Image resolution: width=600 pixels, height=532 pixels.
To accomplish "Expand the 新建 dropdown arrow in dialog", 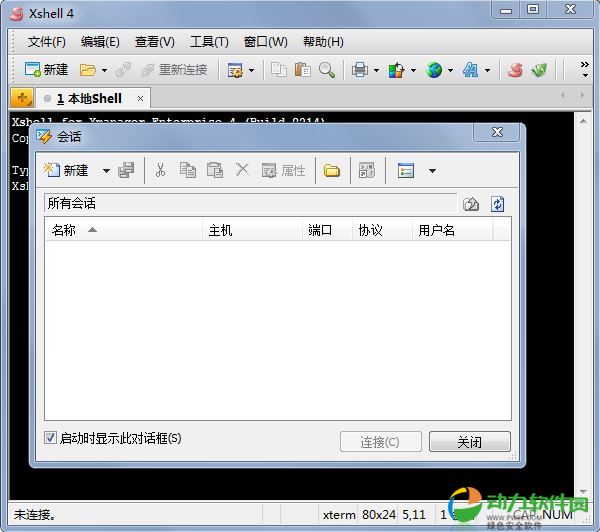I will [106, 171].
